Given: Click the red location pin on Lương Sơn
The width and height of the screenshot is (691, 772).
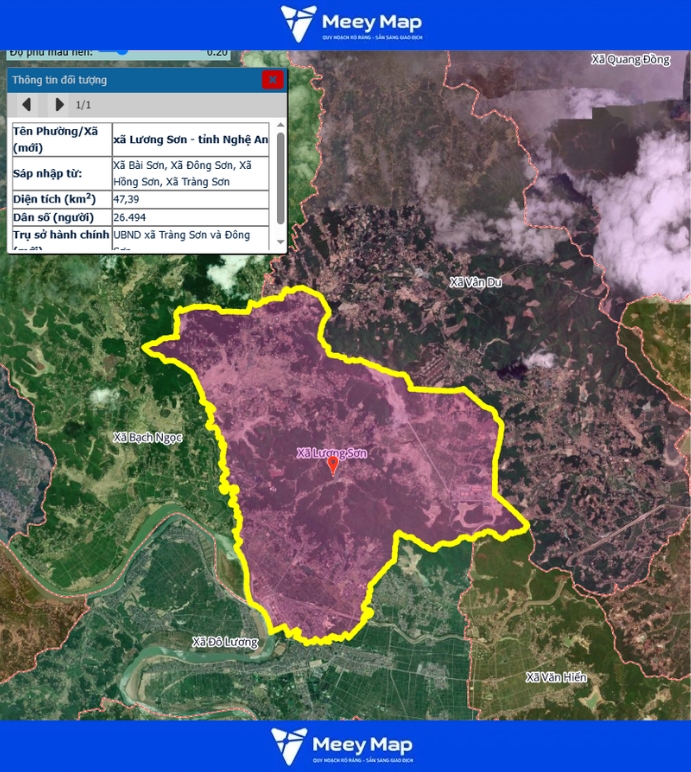Looking at the screenshot, I should tap(333, 465).
